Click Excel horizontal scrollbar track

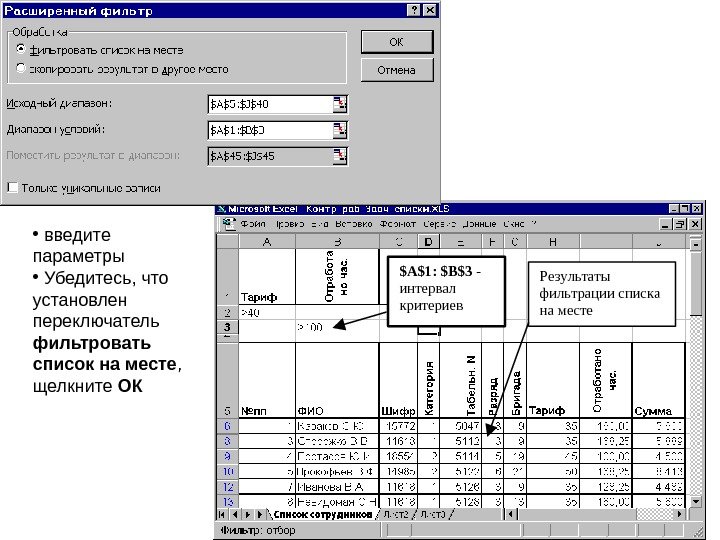[x=595, y=514]
